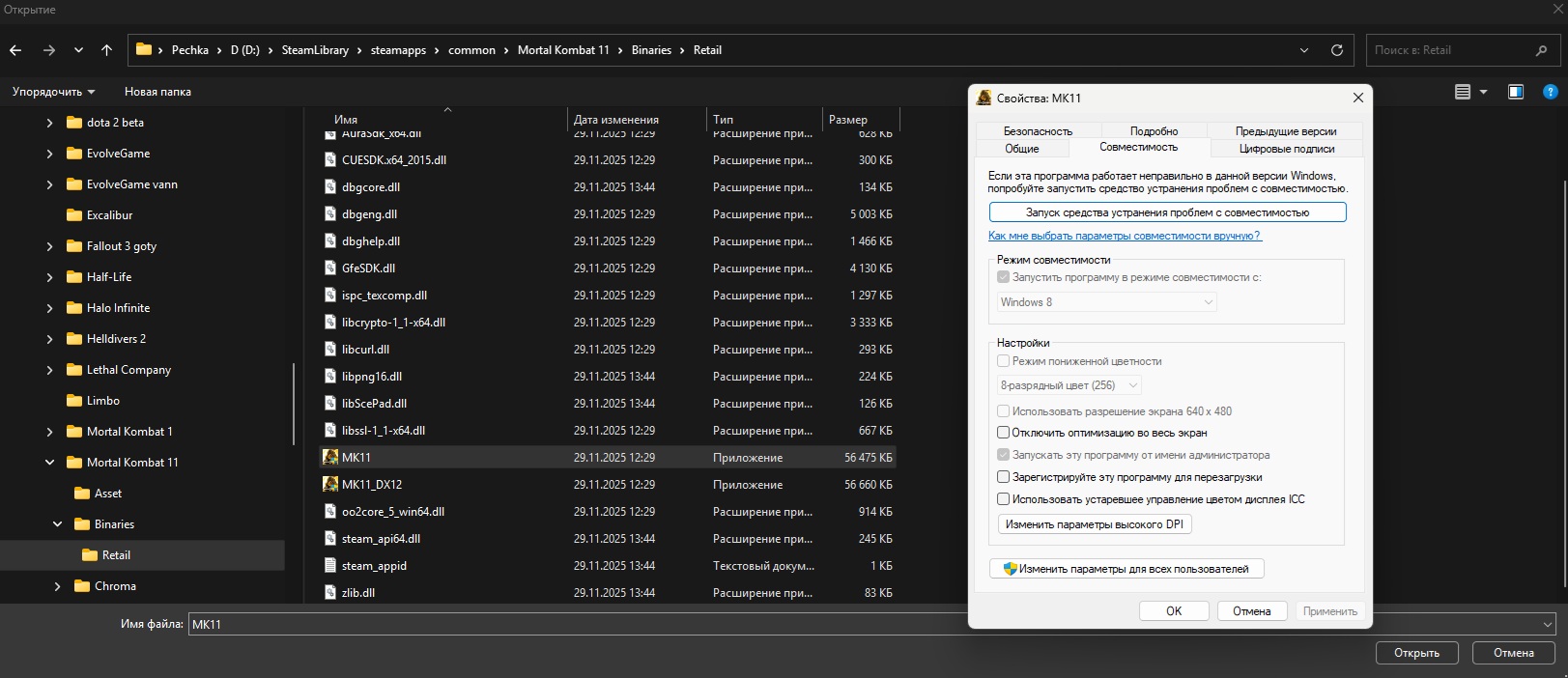The width and height of the screenshot is (1568, 678).
Task: Toggle 640 x 480 screen resolution checkbox
Action: (1003, 411)
